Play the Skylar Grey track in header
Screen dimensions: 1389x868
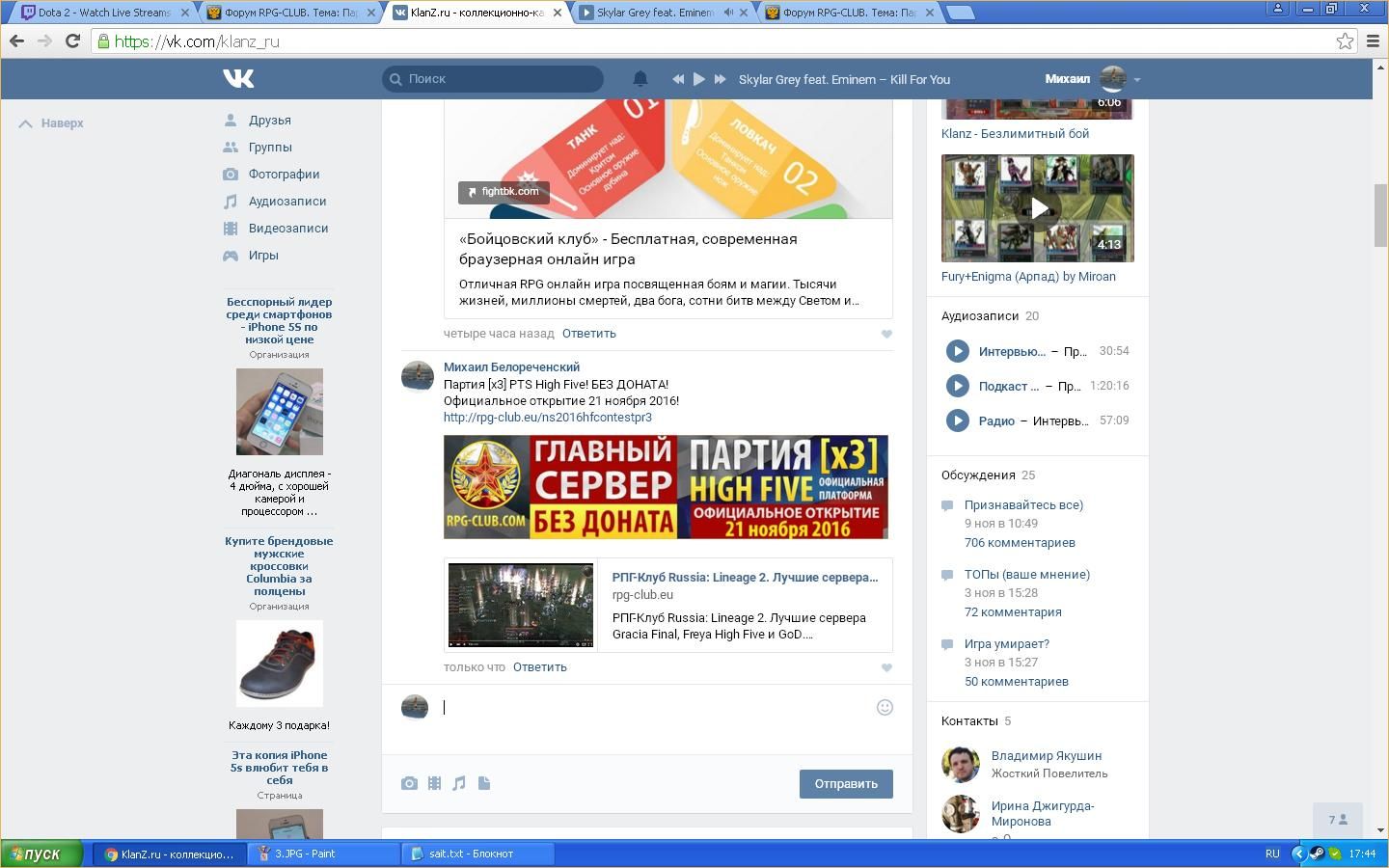pyautogui.click(x=699, y=79)
